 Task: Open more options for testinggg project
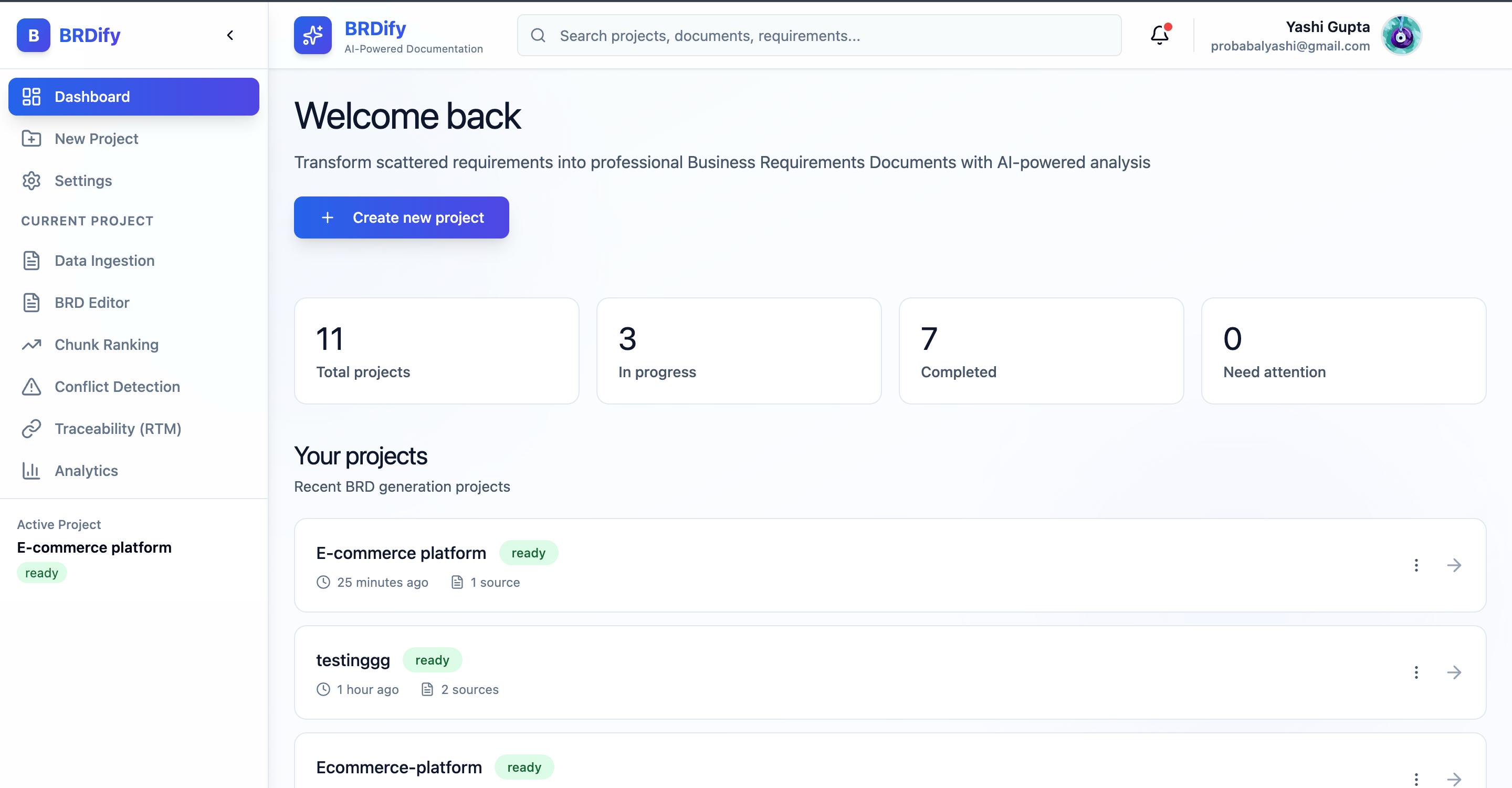pyautogui.click(x=1416, y=672)
